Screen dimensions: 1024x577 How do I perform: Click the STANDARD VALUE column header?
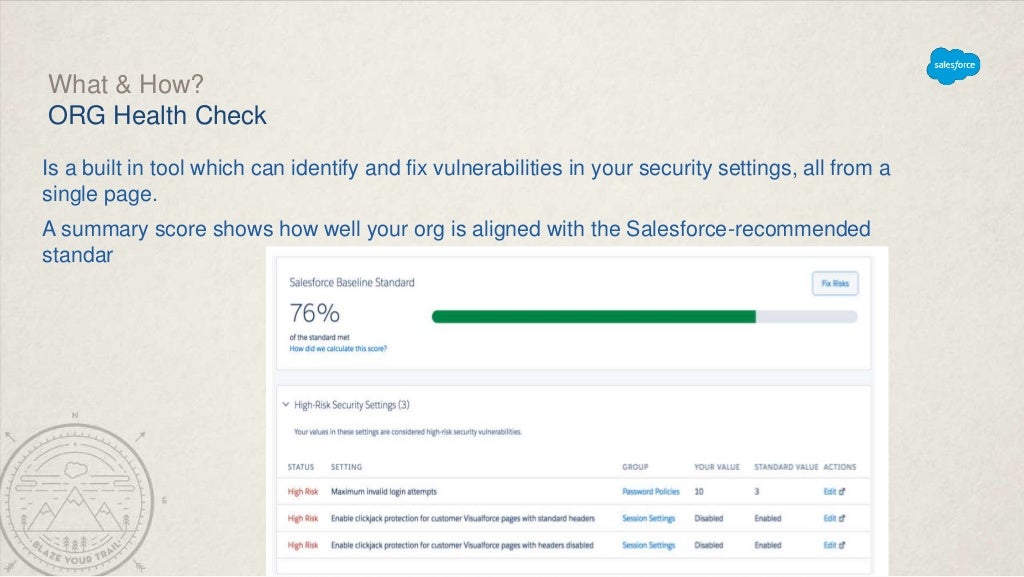click(x=786, y=467)
